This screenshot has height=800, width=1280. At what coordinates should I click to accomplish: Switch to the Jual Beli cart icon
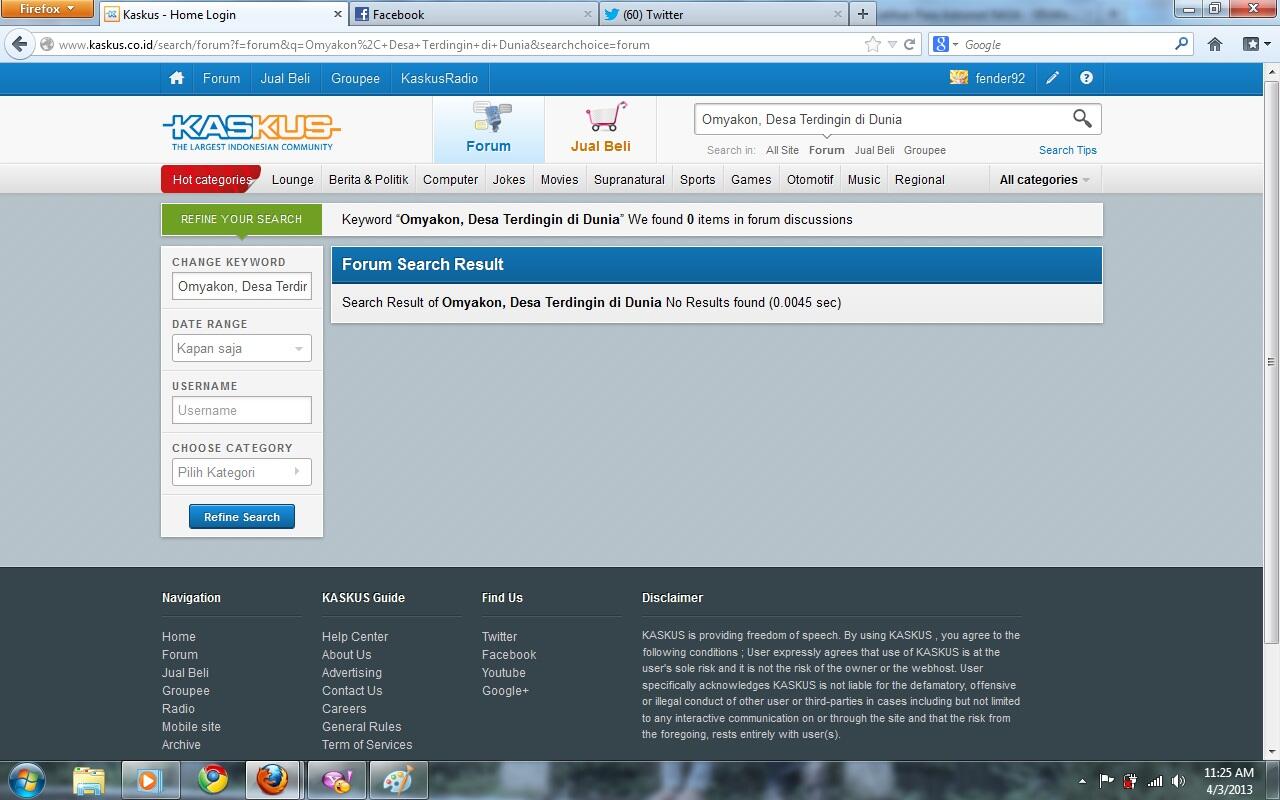601,128
